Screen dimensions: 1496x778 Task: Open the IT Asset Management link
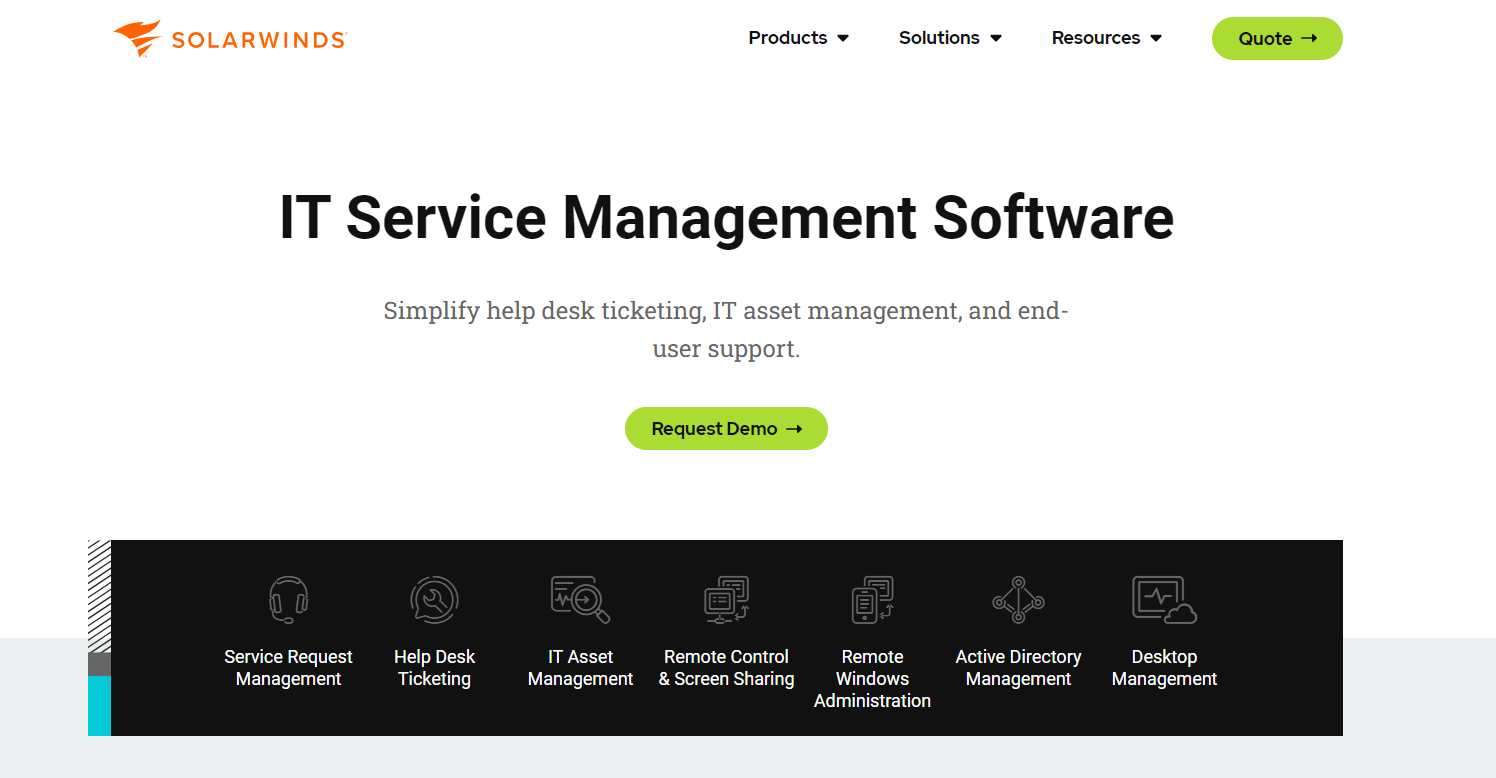point(580,667)
